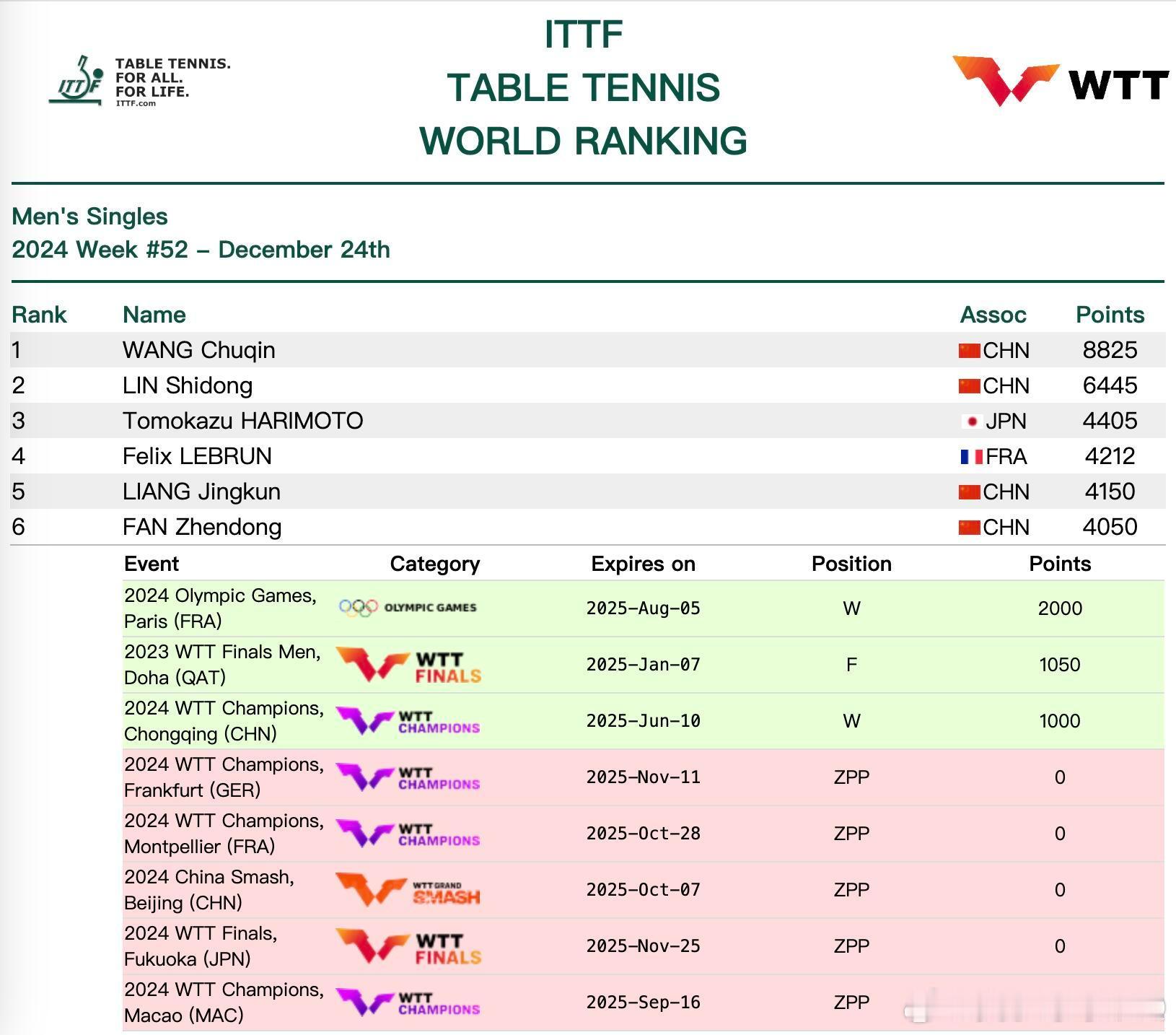Screen dimensions: 1176x1035
Task: Click expiry date 2025-Jan-07
Action: click(644, 665)
